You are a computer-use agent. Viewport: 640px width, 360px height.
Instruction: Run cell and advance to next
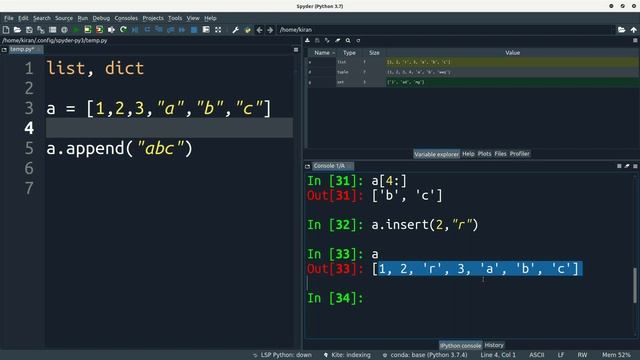coord(99,30)
